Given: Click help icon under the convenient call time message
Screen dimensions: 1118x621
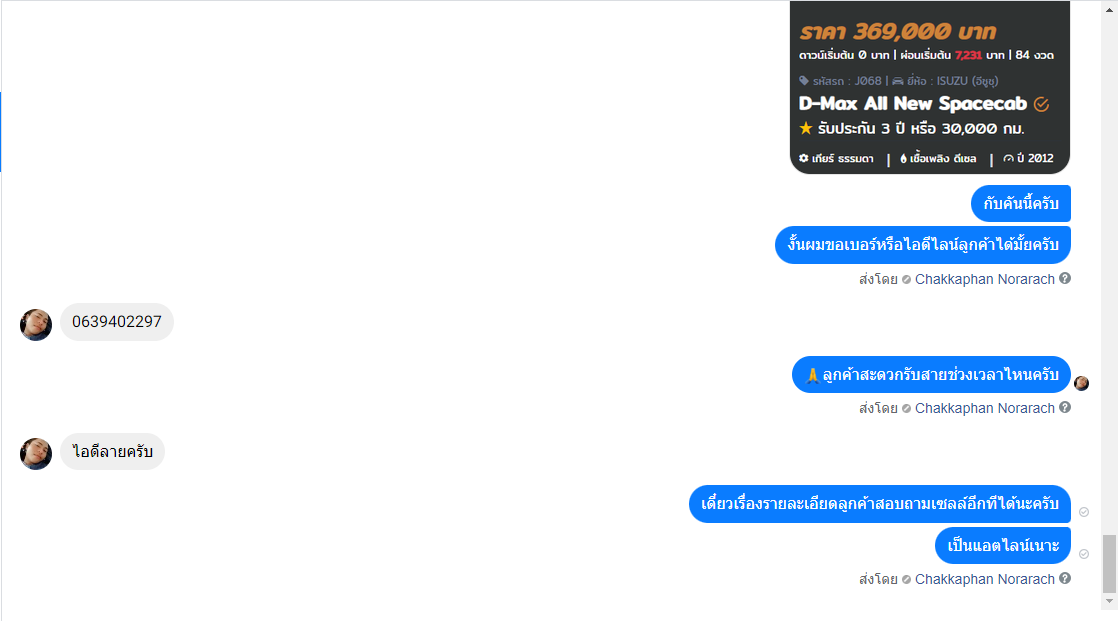Looking at the screenshot, I should 1065,408.
